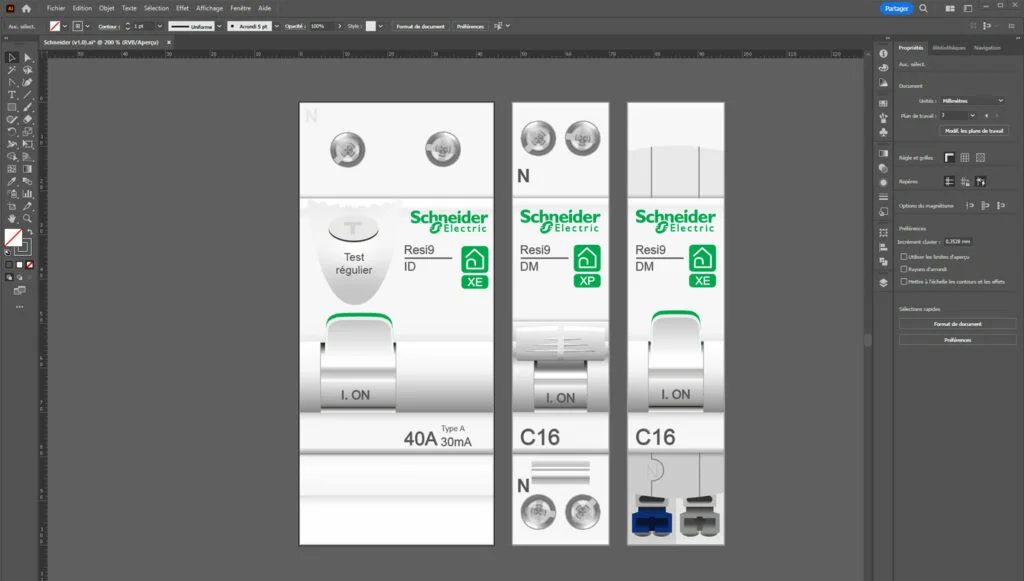Select the Direct Selection (white arrow) tool
The width and height of the screenshot is (1024, 581).
pyautogui.click(x=27, y=57)
